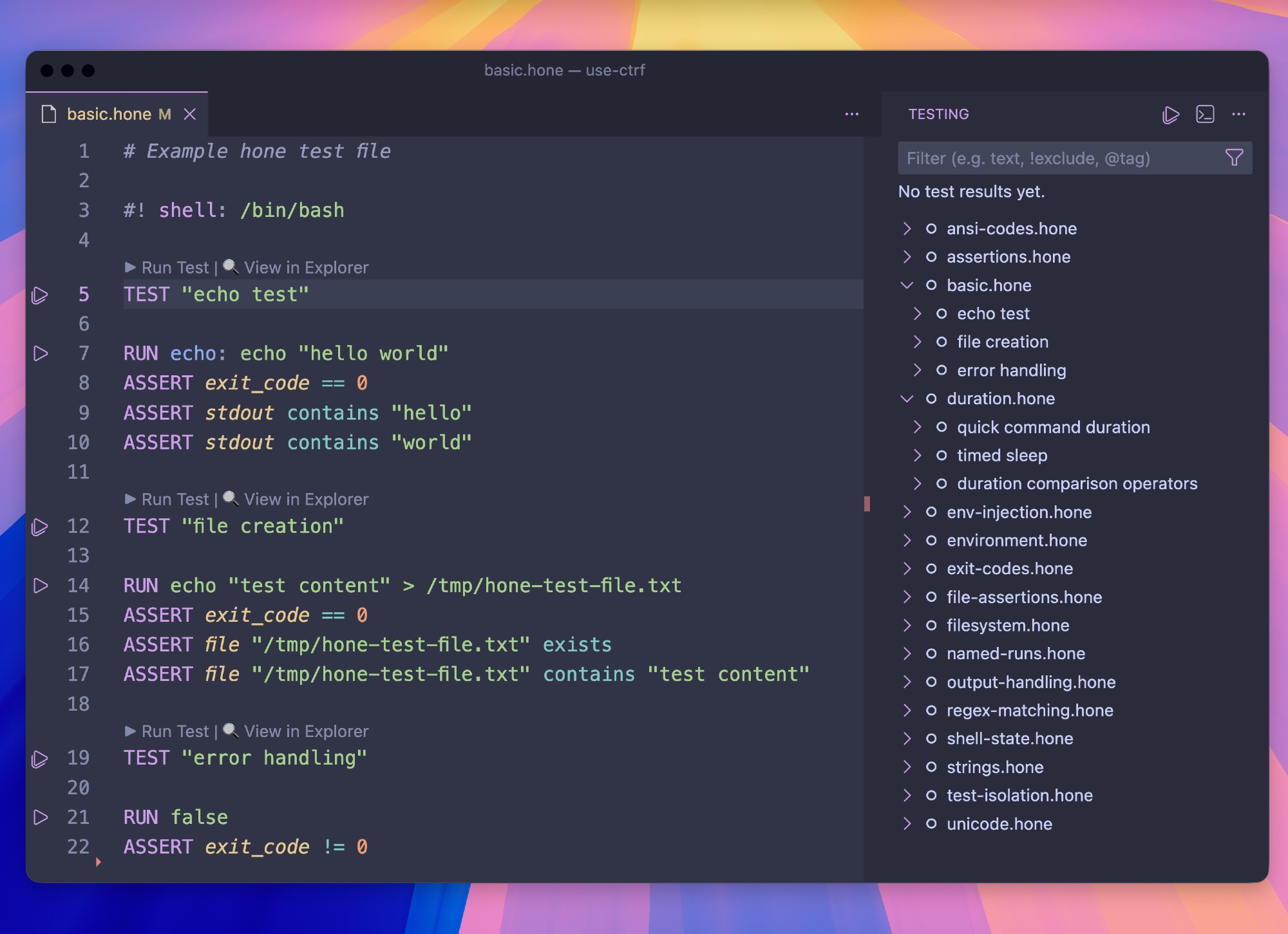Click Run Test above "echo test"
The width and height of the screenshot is (1288, 934).
pyautogui.click(x=167, y=268)
